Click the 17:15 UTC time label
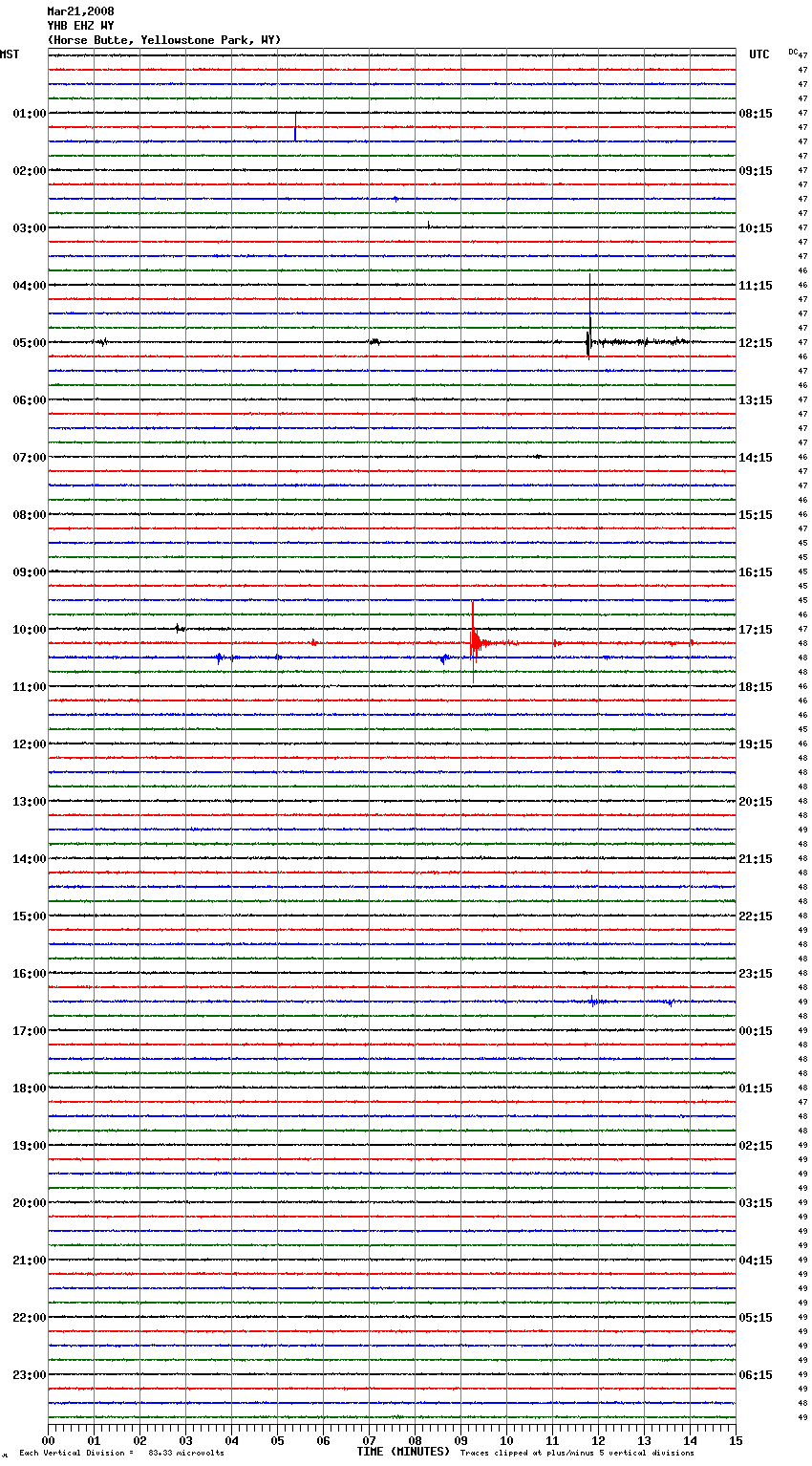 (x=756, y=630)
